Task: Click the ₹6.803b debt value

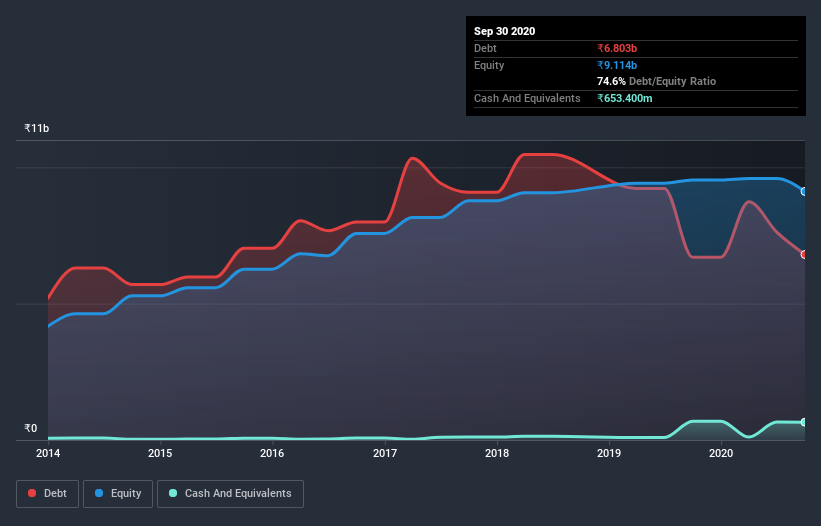Action: (x=617, y=48)
